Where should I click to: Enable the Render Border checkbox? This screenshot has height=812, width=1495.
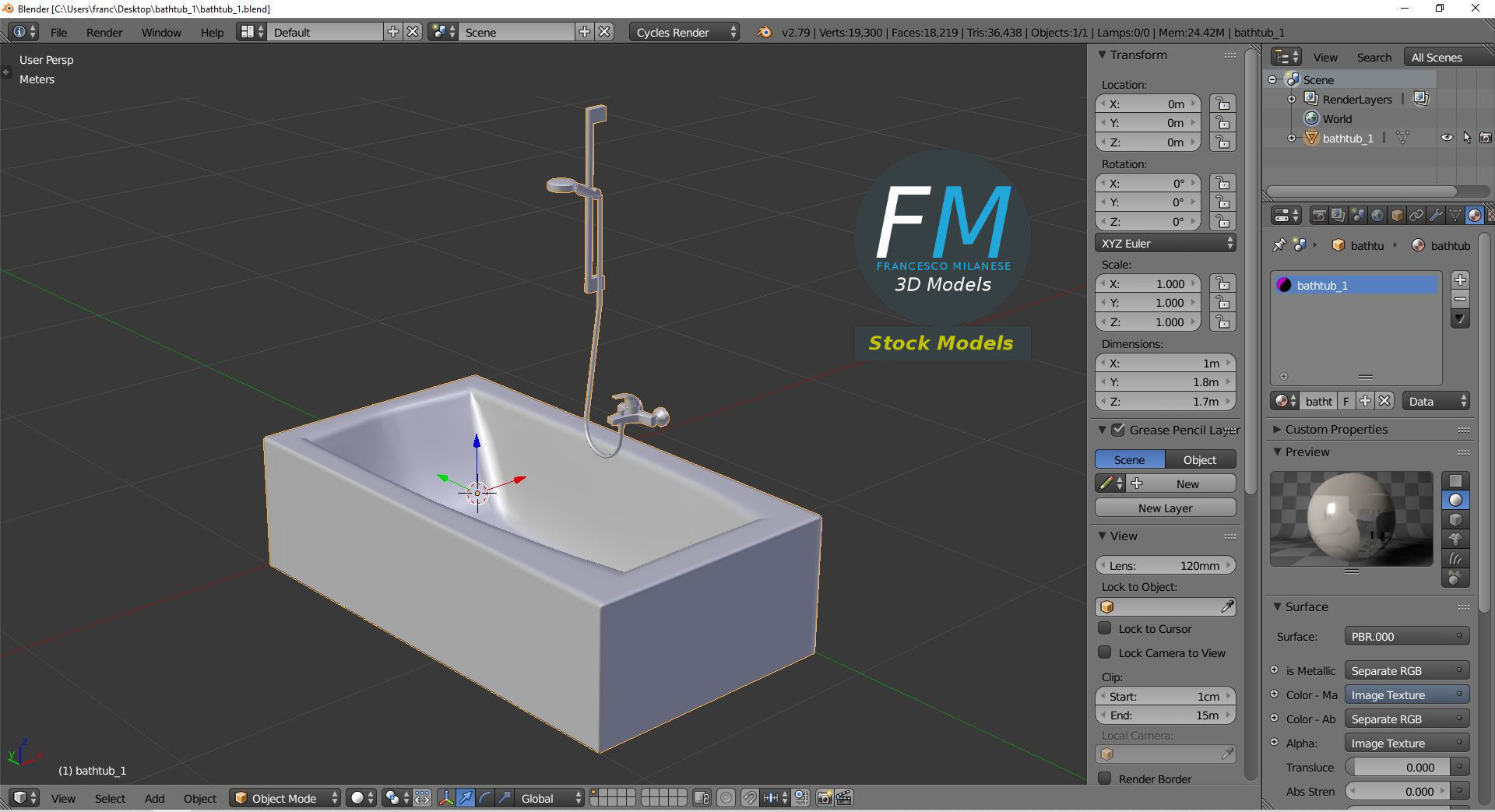pos(1104,779)
